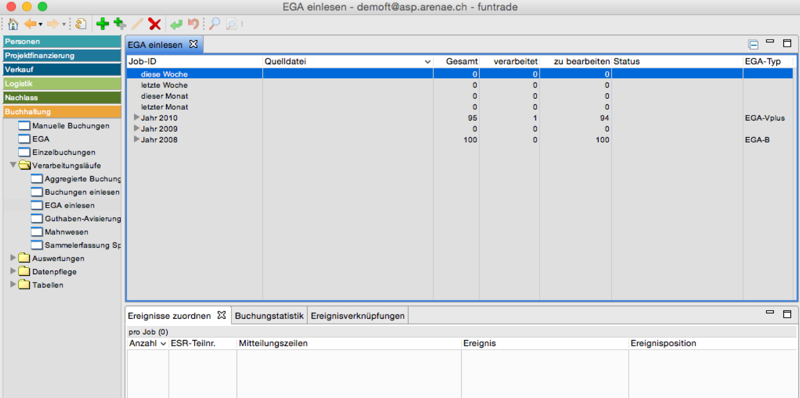The width and height of the screenshot is (800, 398).
Task: Open Aggregierte Buchungen tree item
Action: pos(83,179)
